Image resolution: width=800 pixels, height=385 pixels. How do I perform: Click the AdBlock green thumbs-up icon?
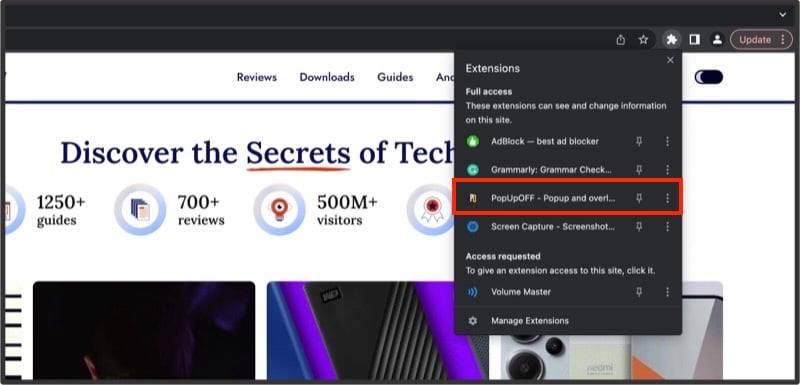pyautogui.click(x=473, y=141)
